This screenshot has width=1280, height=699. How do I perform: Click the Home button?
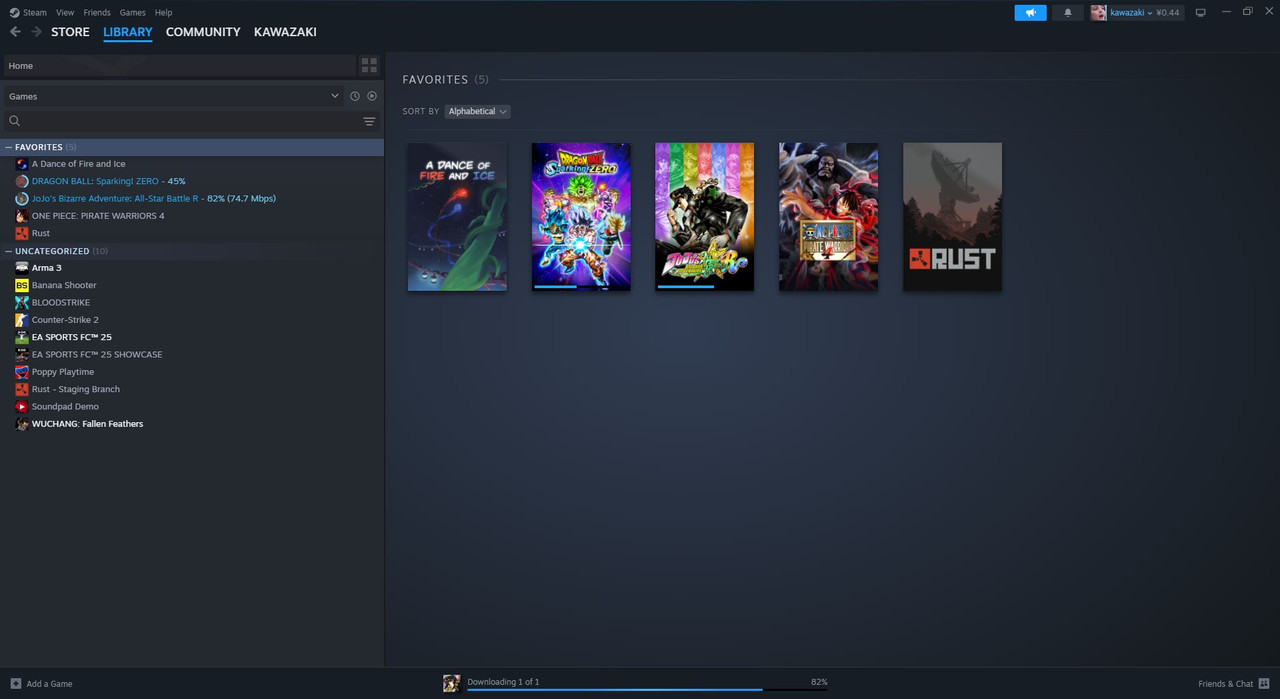tap(179, 65)
